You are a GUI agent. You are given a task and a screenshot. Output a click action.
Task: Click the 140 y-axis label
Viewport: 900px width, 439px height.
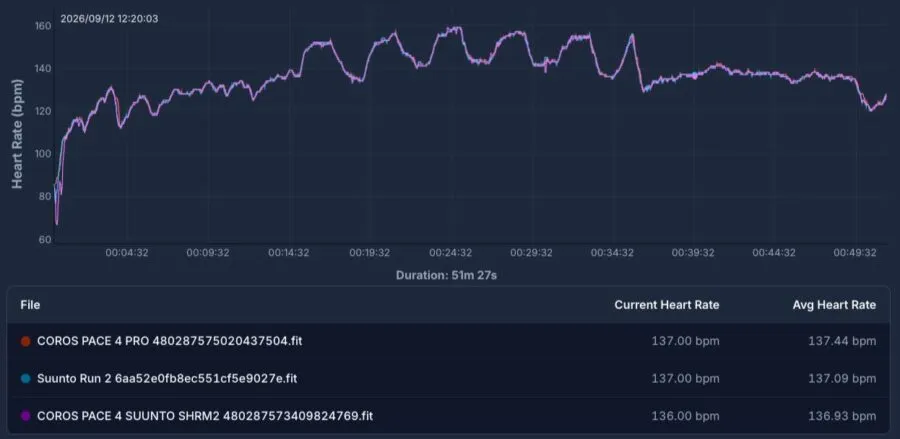tap(44, 69)
